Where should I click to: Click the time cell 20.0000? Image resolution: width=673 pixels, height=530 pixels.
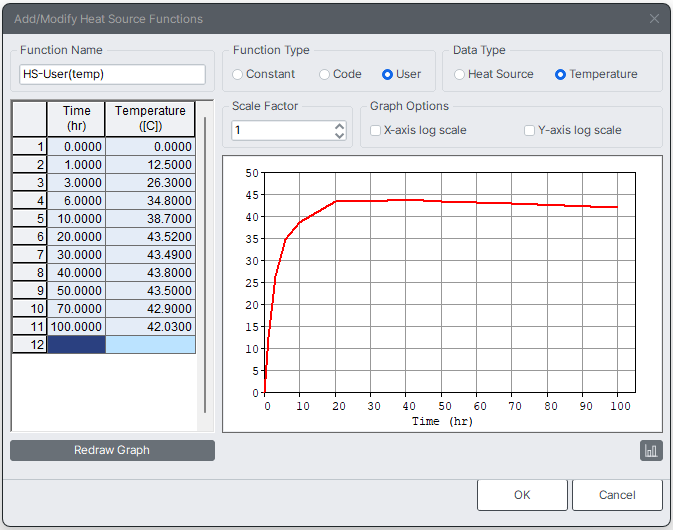(x=76, y=236)
